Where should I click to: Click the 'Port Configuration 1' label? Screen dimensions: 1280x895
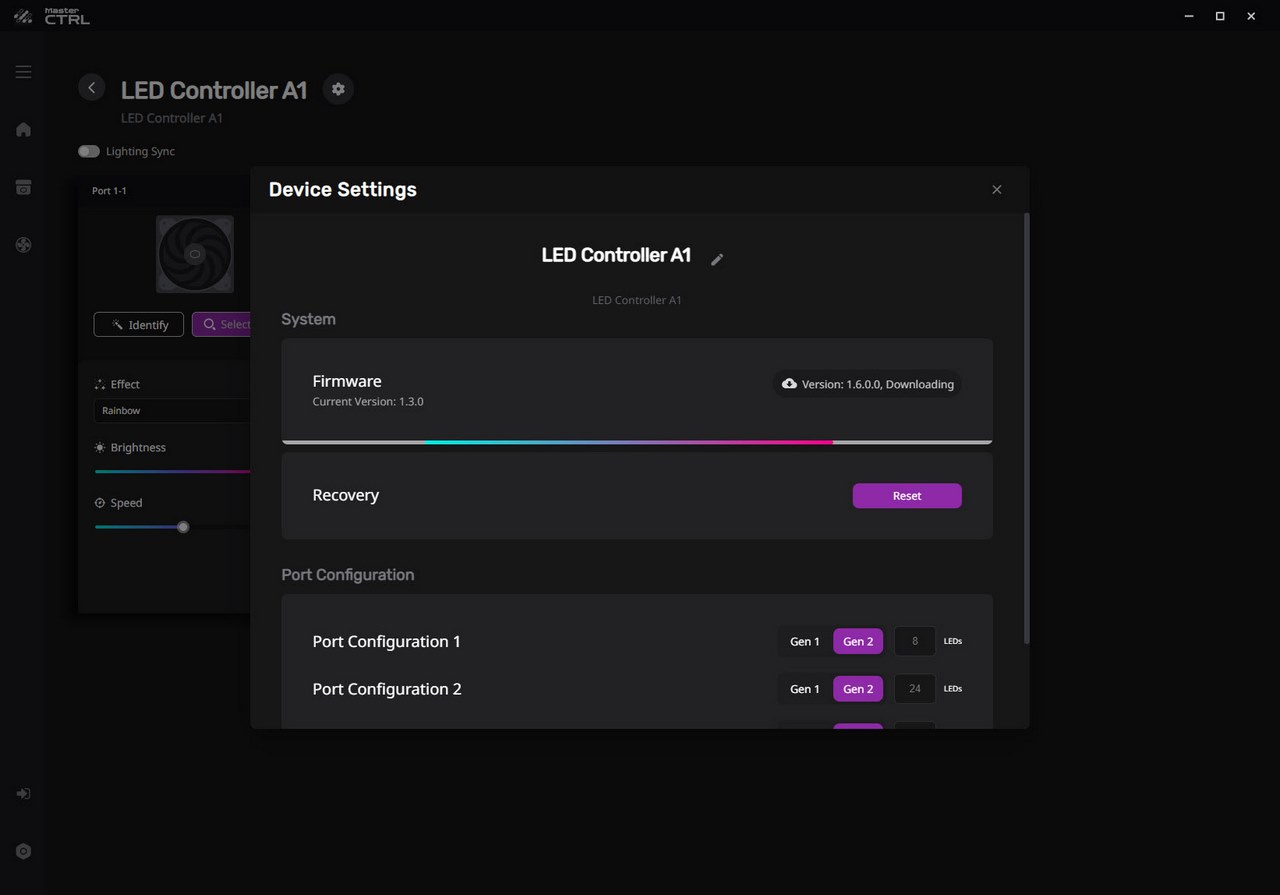point(386,642)
